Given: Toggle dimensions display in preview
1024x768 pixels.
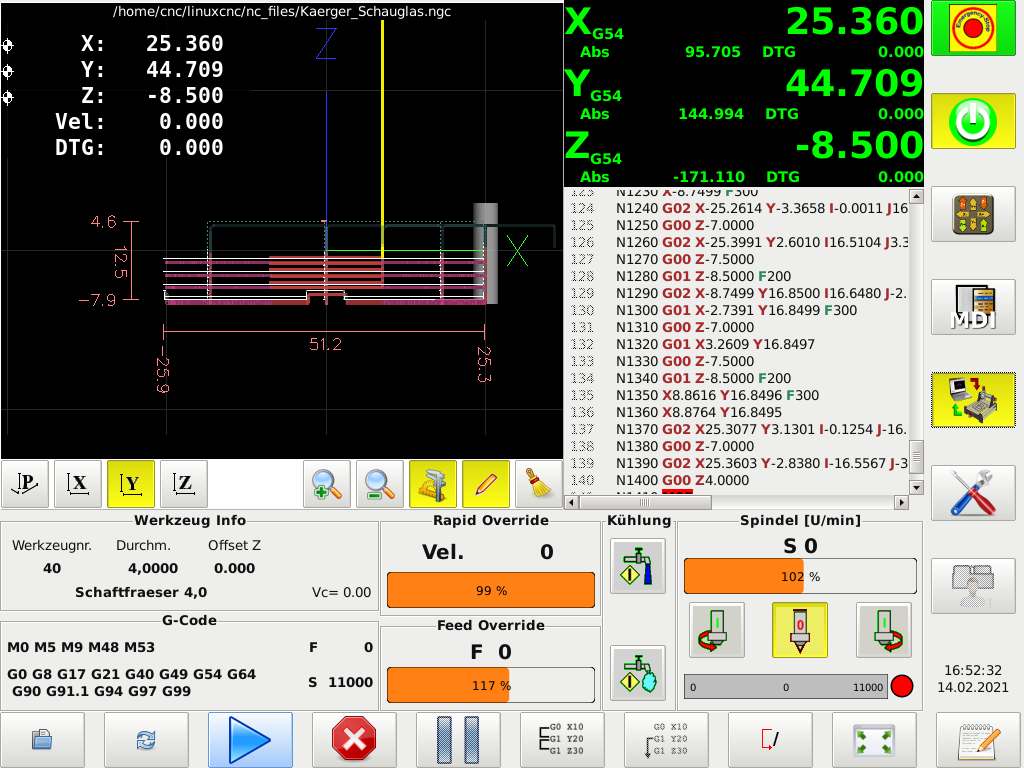Looking at the screenshot, I should coord(433,486).
